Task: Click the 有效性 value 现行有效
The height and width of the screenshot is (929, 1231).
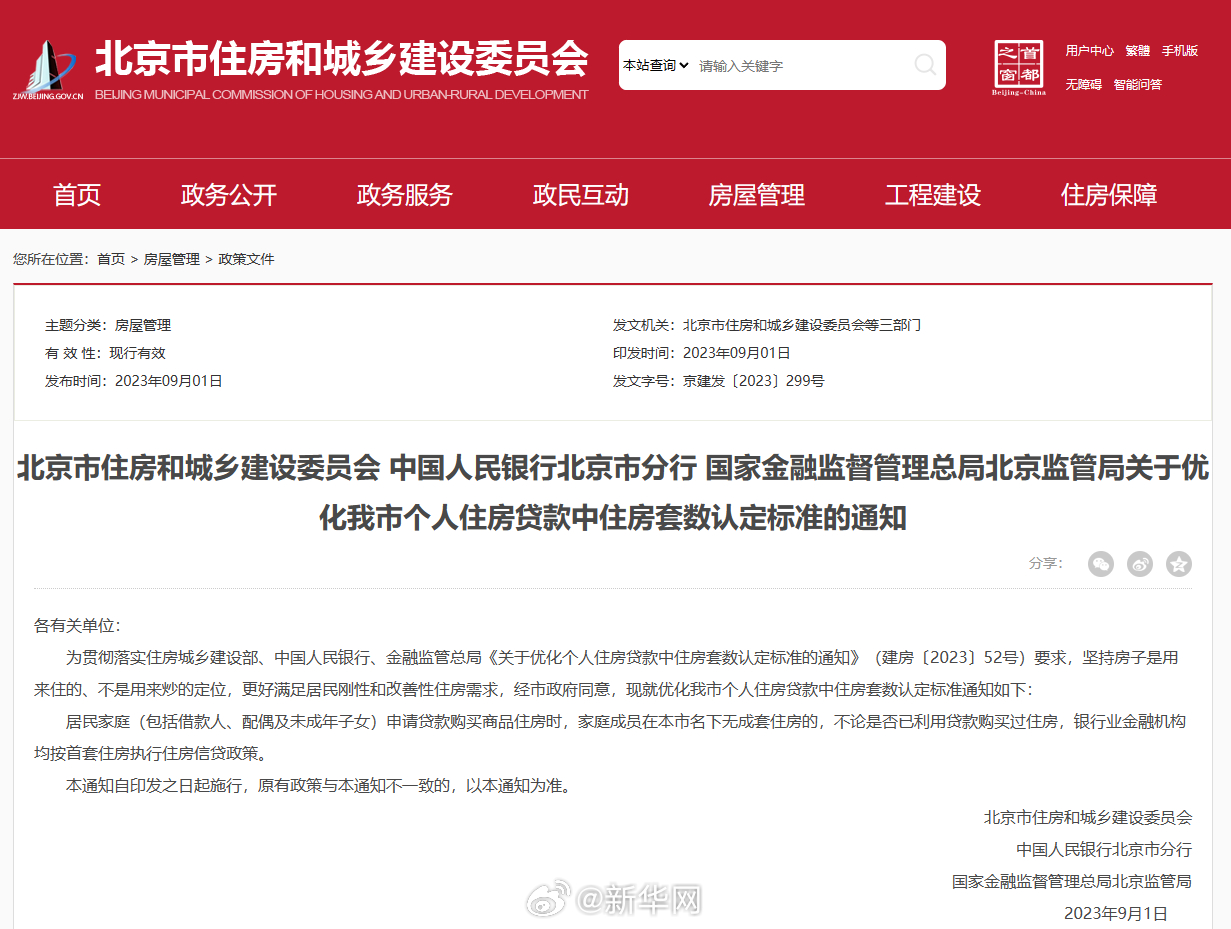Action: click(x=138, y=353)
